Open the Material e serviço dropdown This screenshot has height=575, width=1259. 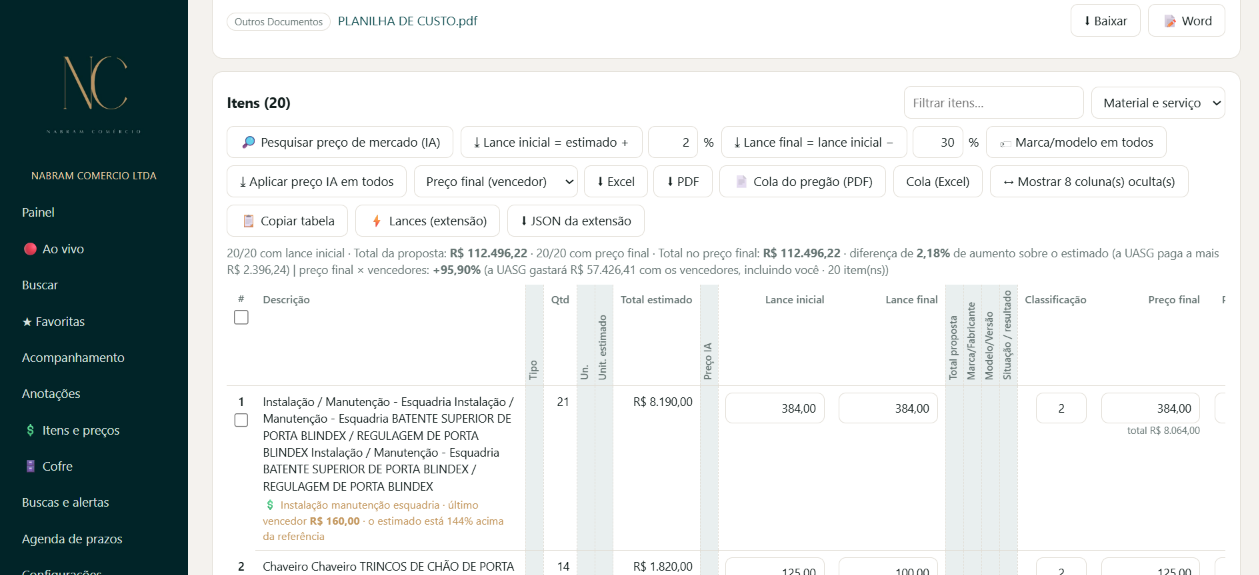(x=1158, y=103)
